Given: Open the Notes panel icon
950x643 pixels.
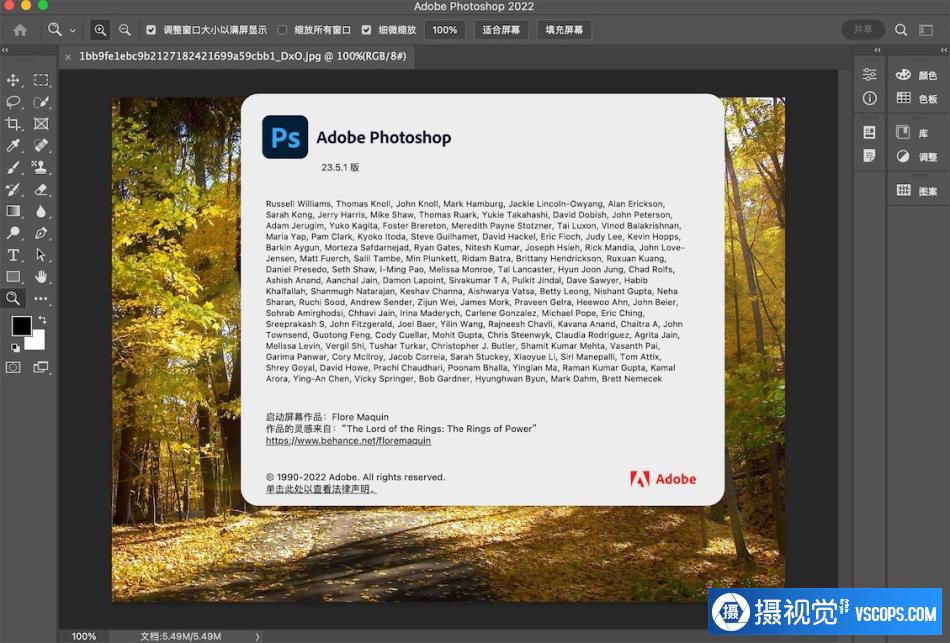Looking at the screenshot, I should coord(869,156).
